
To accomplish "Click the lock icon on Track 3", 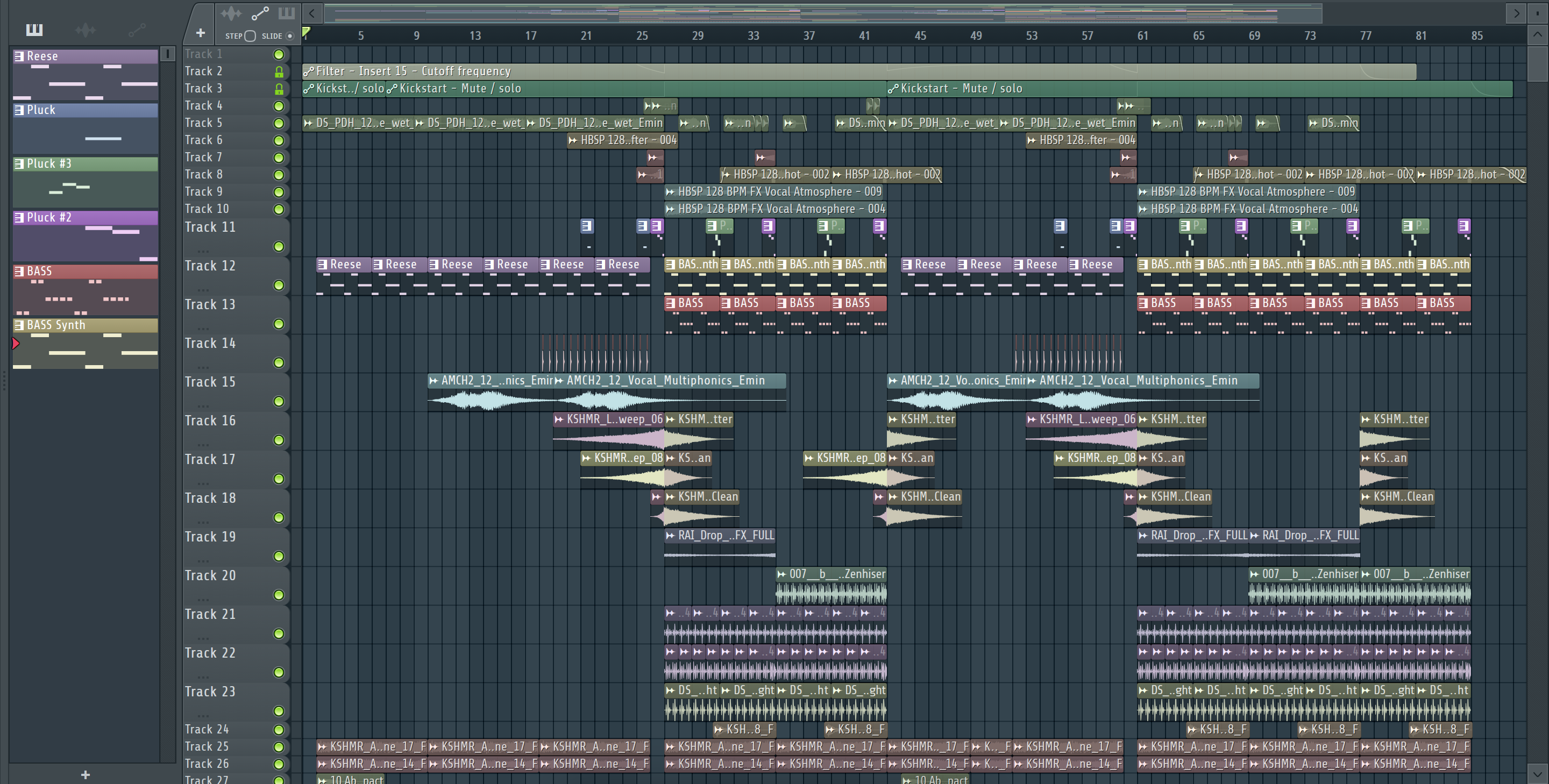I will 279,89.
